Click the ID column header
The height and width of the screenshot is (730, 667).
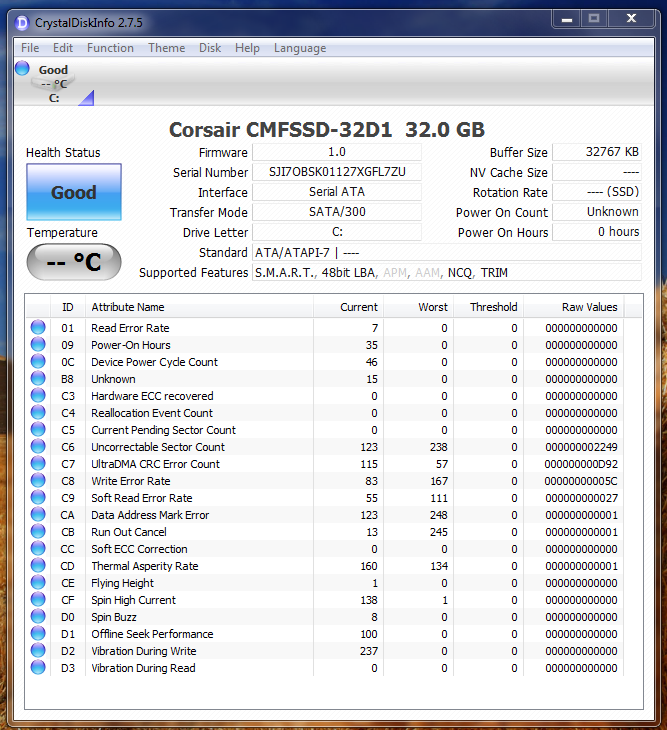coord(68,307)
